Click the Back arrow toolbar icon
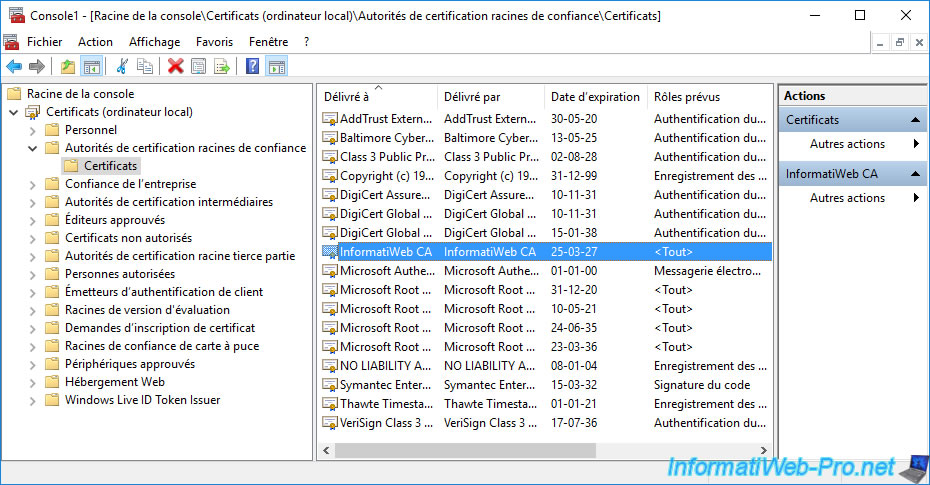The width and height of the screenshot is (930, 485). (x=14, y=66)
